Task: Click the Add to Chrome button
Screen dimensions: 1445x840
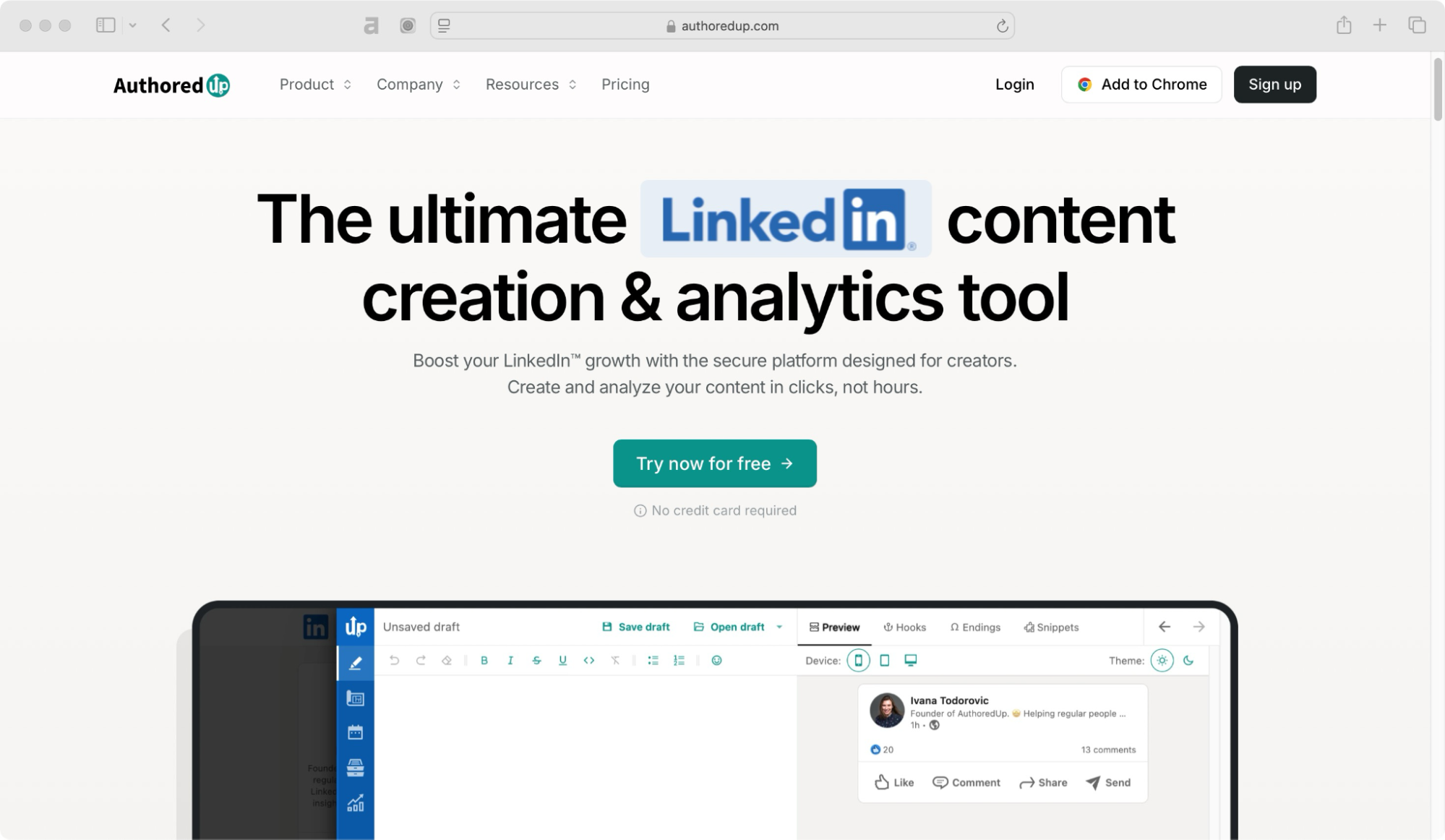Action: (1141, 85)
